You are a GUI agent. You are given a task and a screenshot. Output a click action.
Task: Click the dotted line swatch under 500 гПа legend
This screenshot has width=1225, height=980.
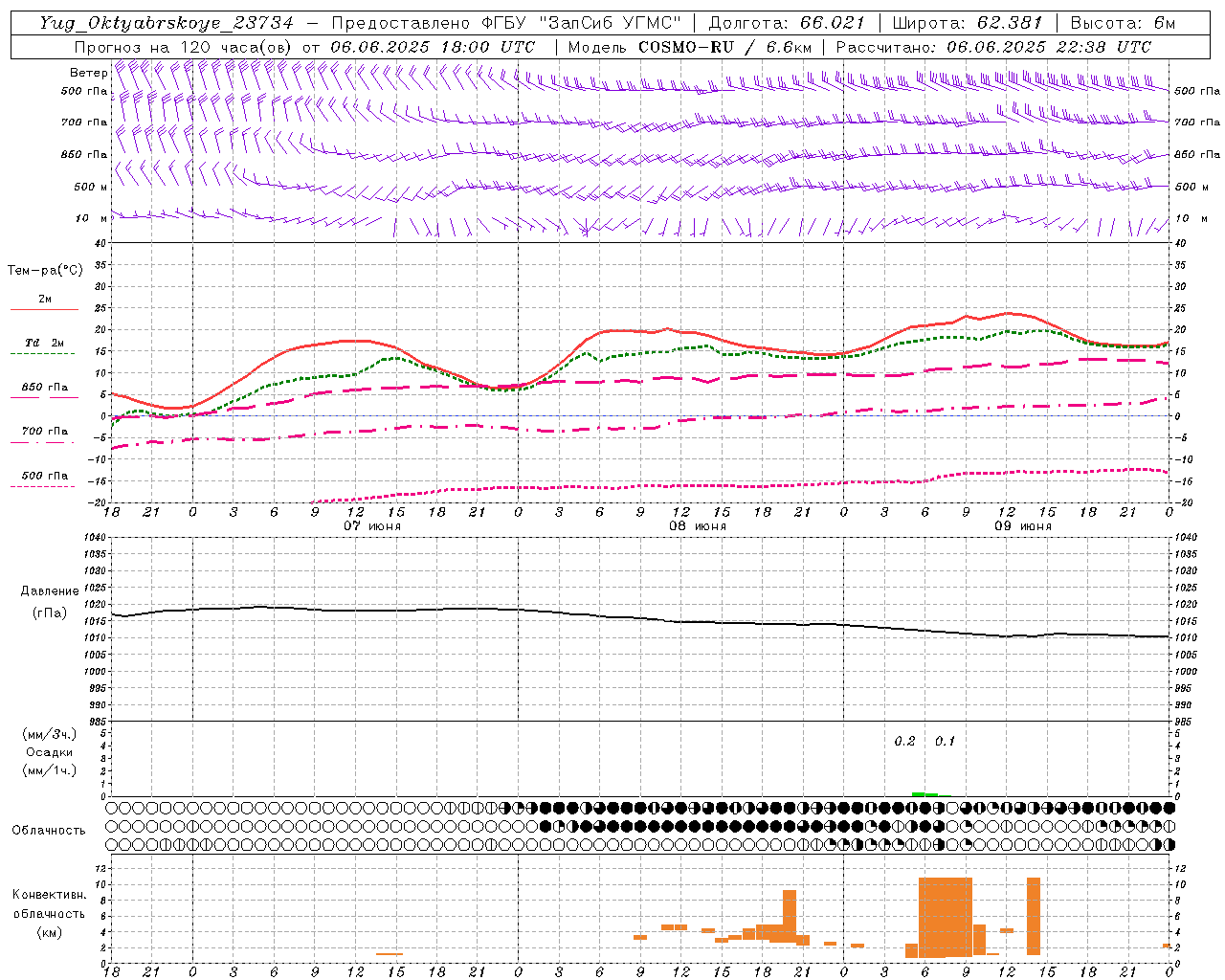[42, 486]
